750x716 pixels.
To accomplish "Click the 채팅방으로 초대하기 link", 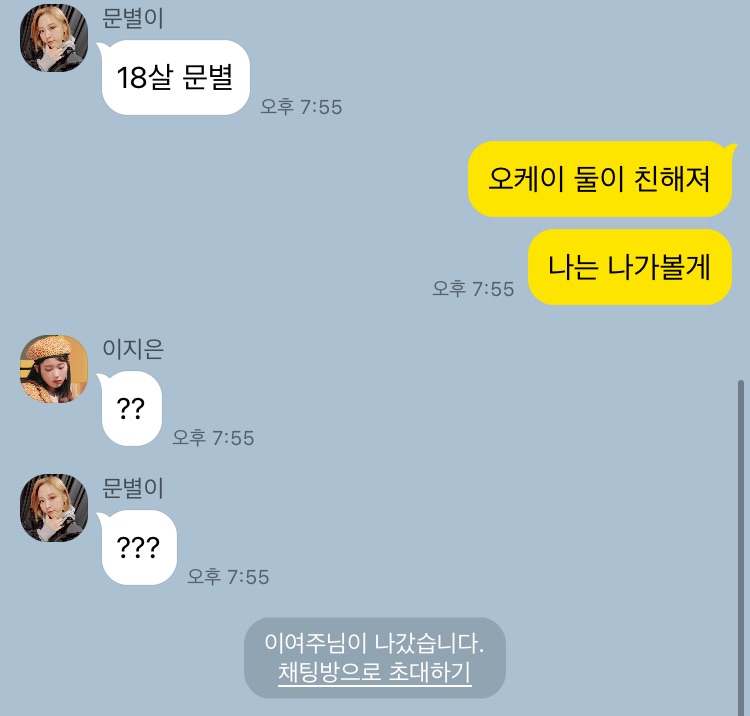I will coord(375,672).
